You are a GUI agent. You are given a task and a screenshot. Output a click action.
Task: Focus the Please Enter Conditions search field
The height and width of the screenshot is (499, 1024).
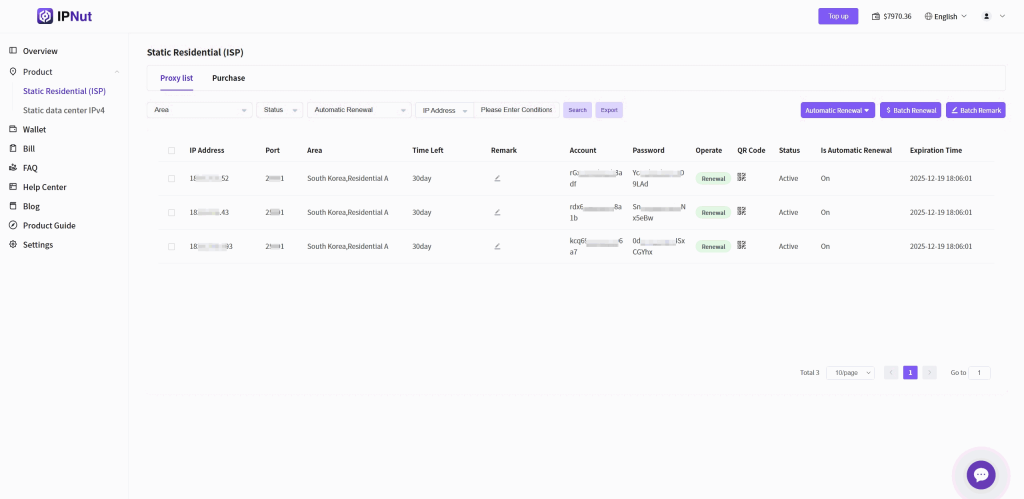coord(516,110)
